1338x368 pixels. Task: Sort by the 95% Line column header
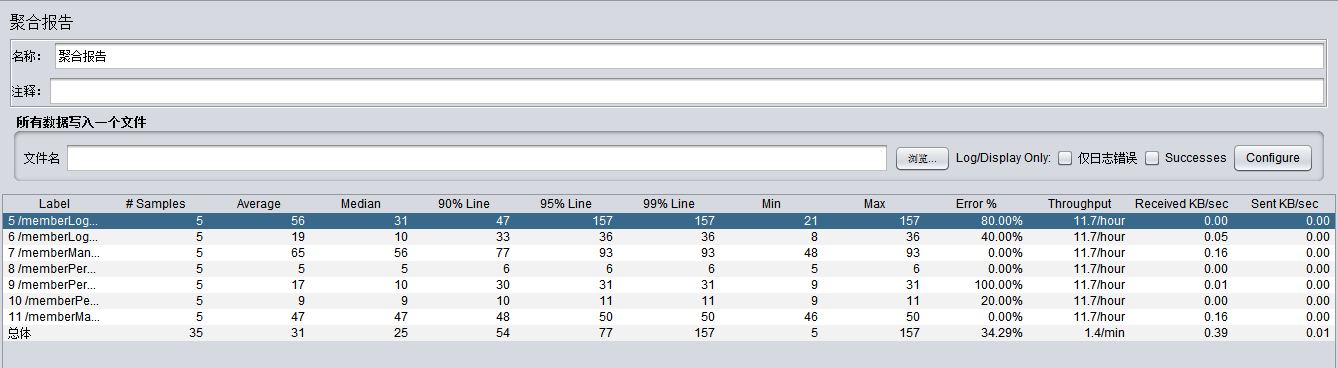coord(566,204)
